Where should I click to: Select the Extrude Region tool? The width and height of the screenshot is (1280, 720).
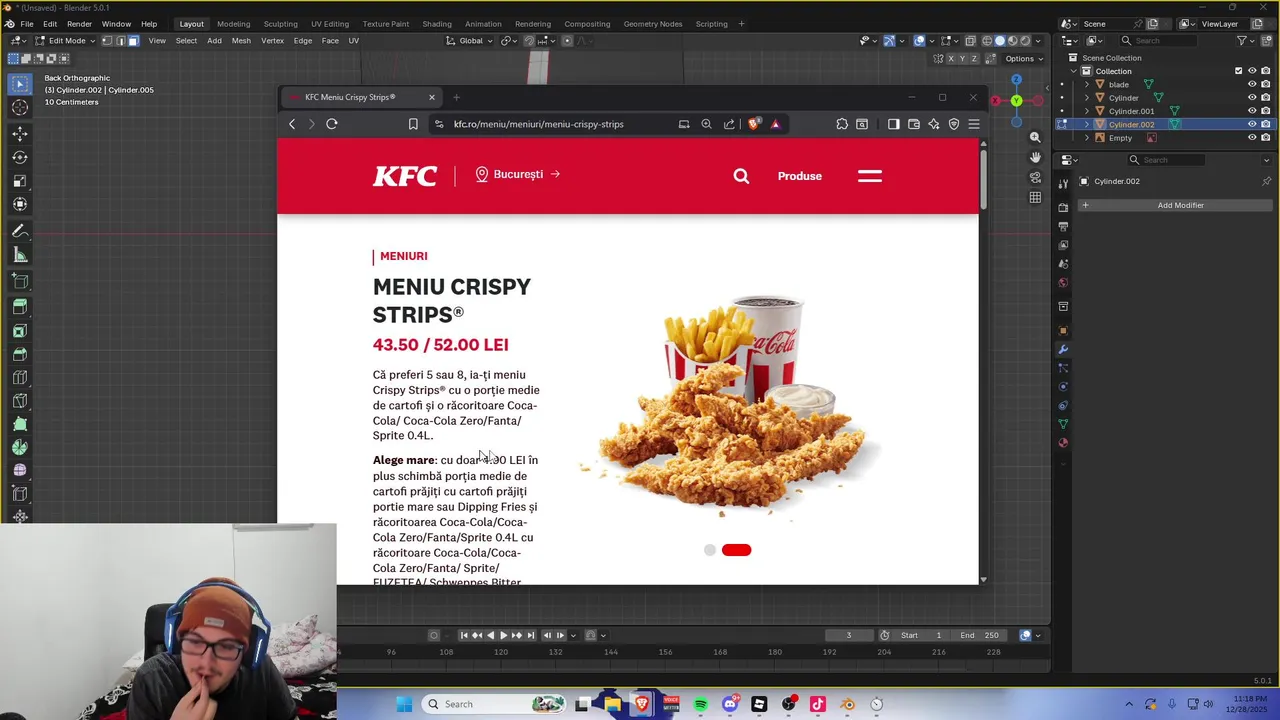[20, 307]
